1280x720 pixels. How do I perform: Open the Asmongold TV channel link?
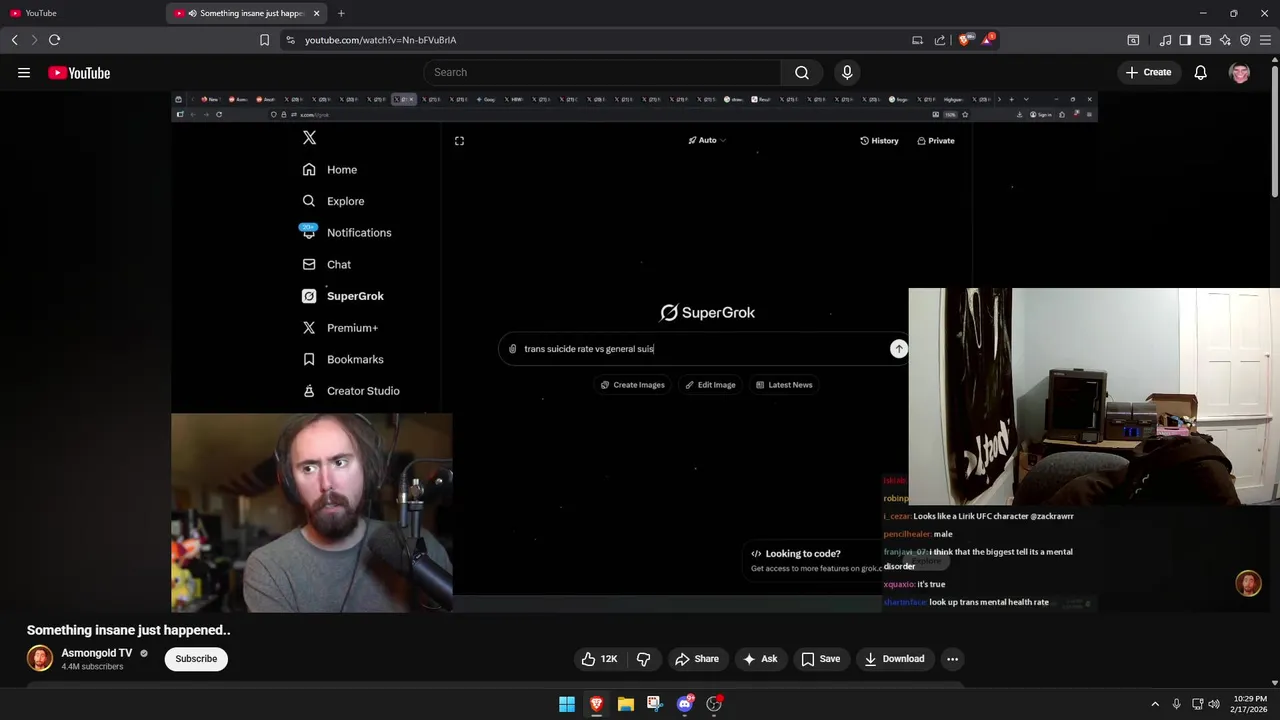tap(96, 653)
